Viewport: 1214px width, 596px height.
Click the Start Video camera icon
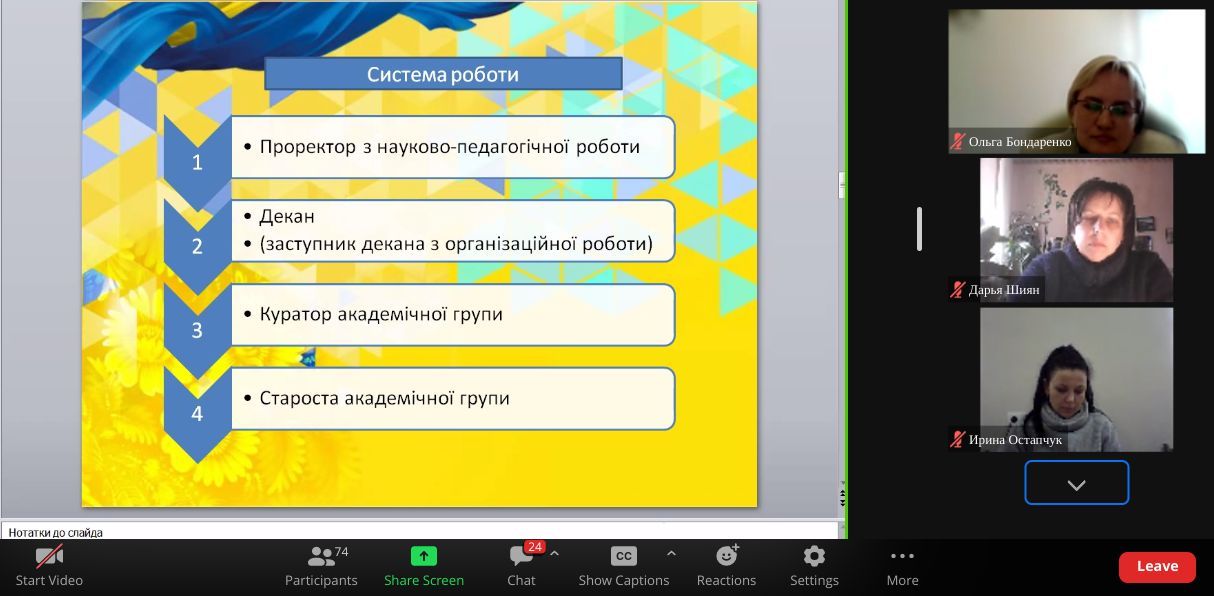pos(49,557)
